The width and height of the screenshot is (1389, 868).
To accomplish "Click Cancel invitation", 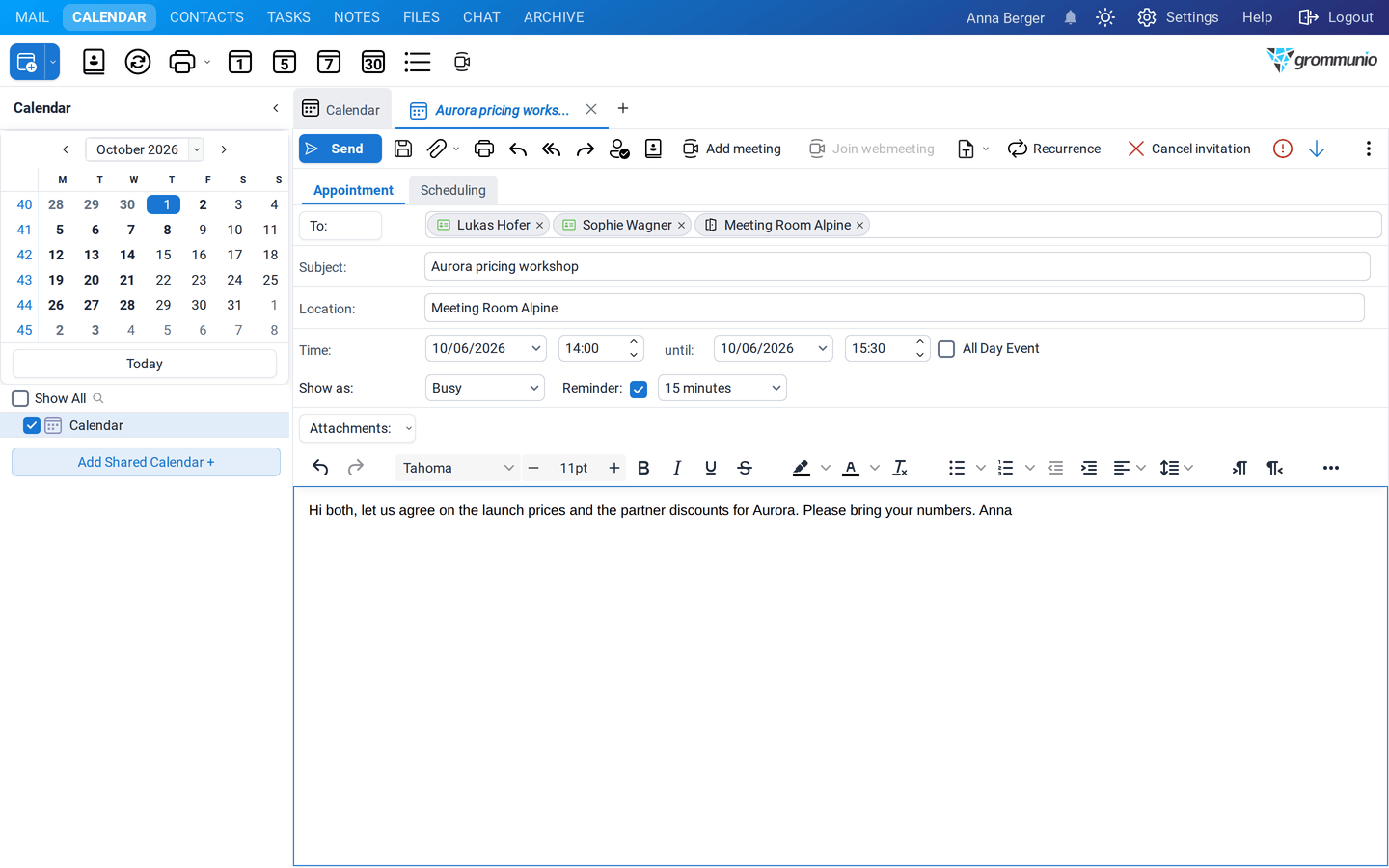I will (1189, 149).
